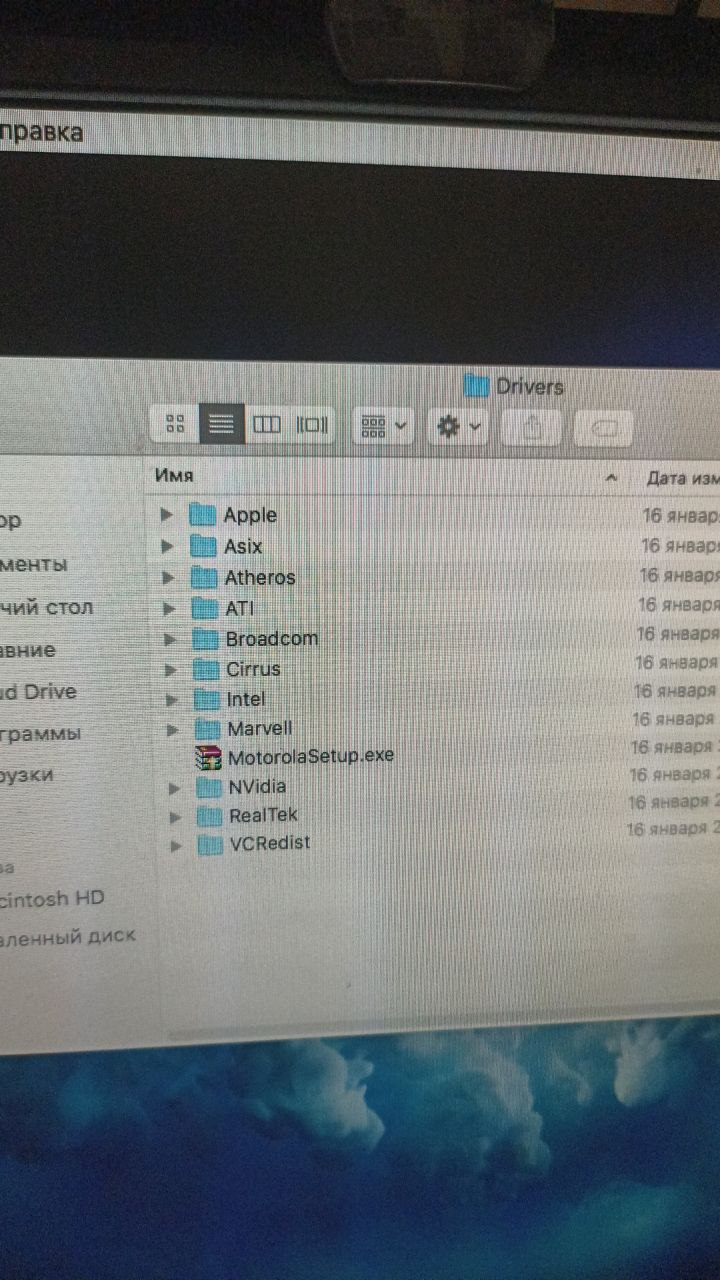
Task: Click the Share toolbar button
Action: (x=533, y=428)
